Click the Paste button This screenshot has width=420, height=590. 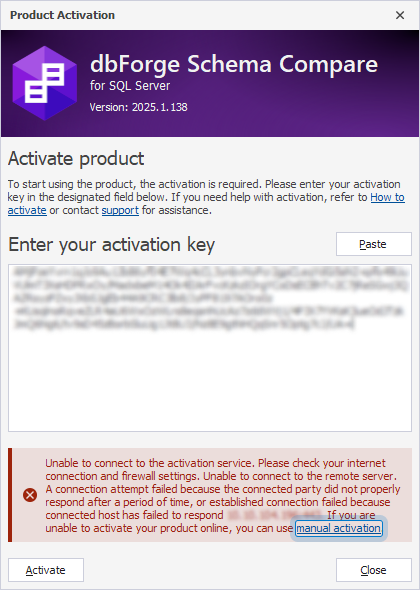(x=374, y=244)
